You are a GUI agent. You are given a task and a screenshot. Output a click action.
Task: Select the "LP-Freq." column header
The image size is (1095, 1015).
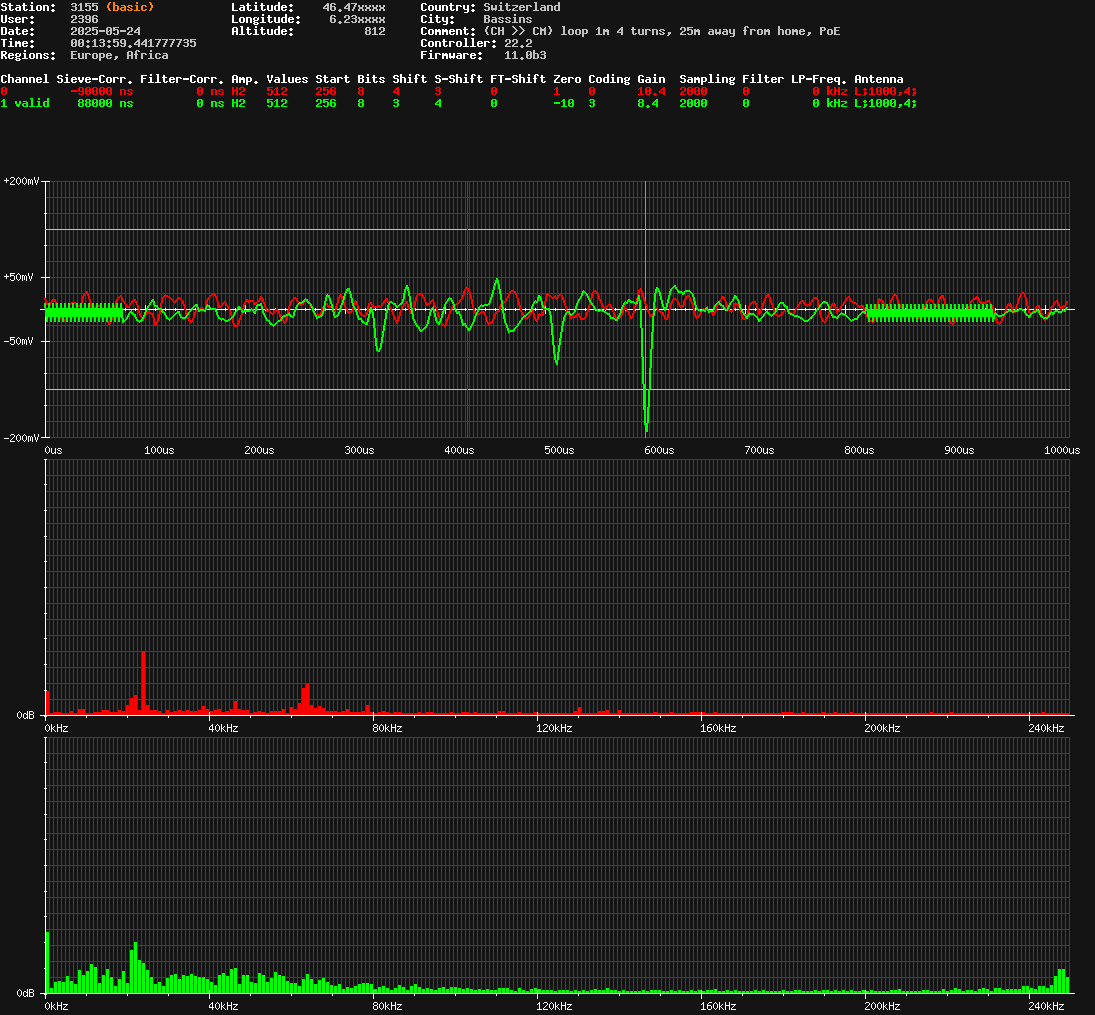click(819, 79)
